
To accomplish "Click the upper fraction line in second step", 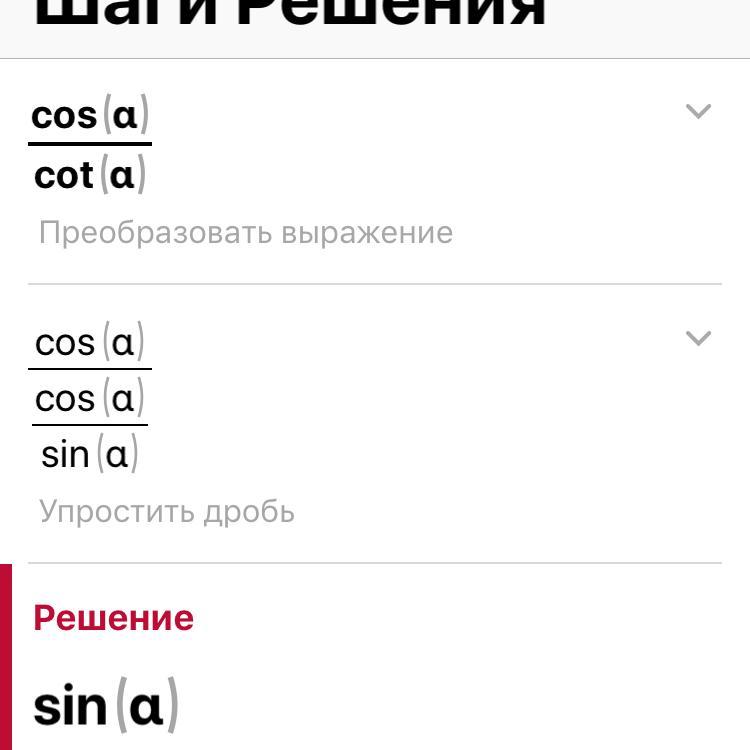I will point(90,370).
